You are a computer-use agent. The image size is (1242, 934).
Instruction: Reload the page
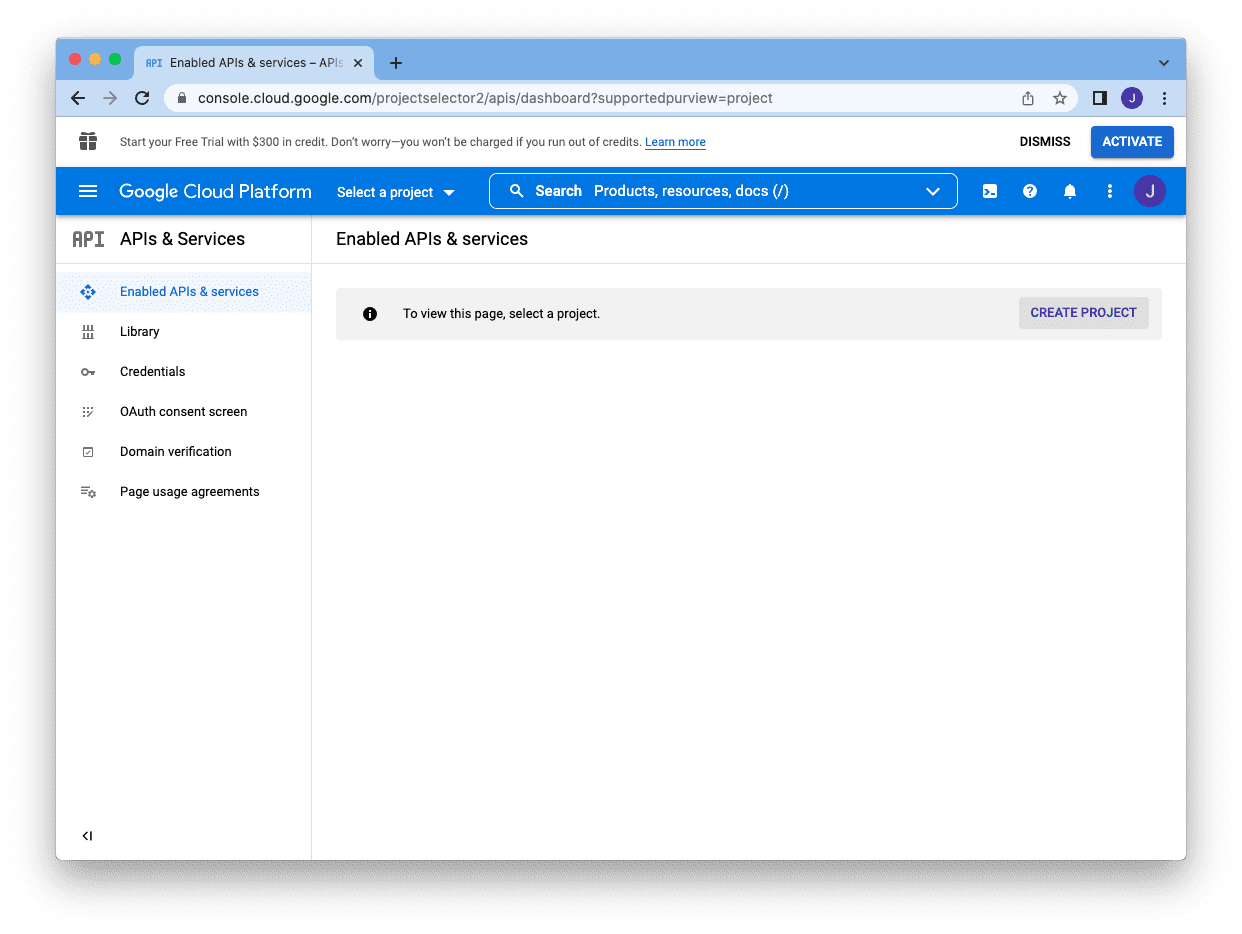(142, 98)
